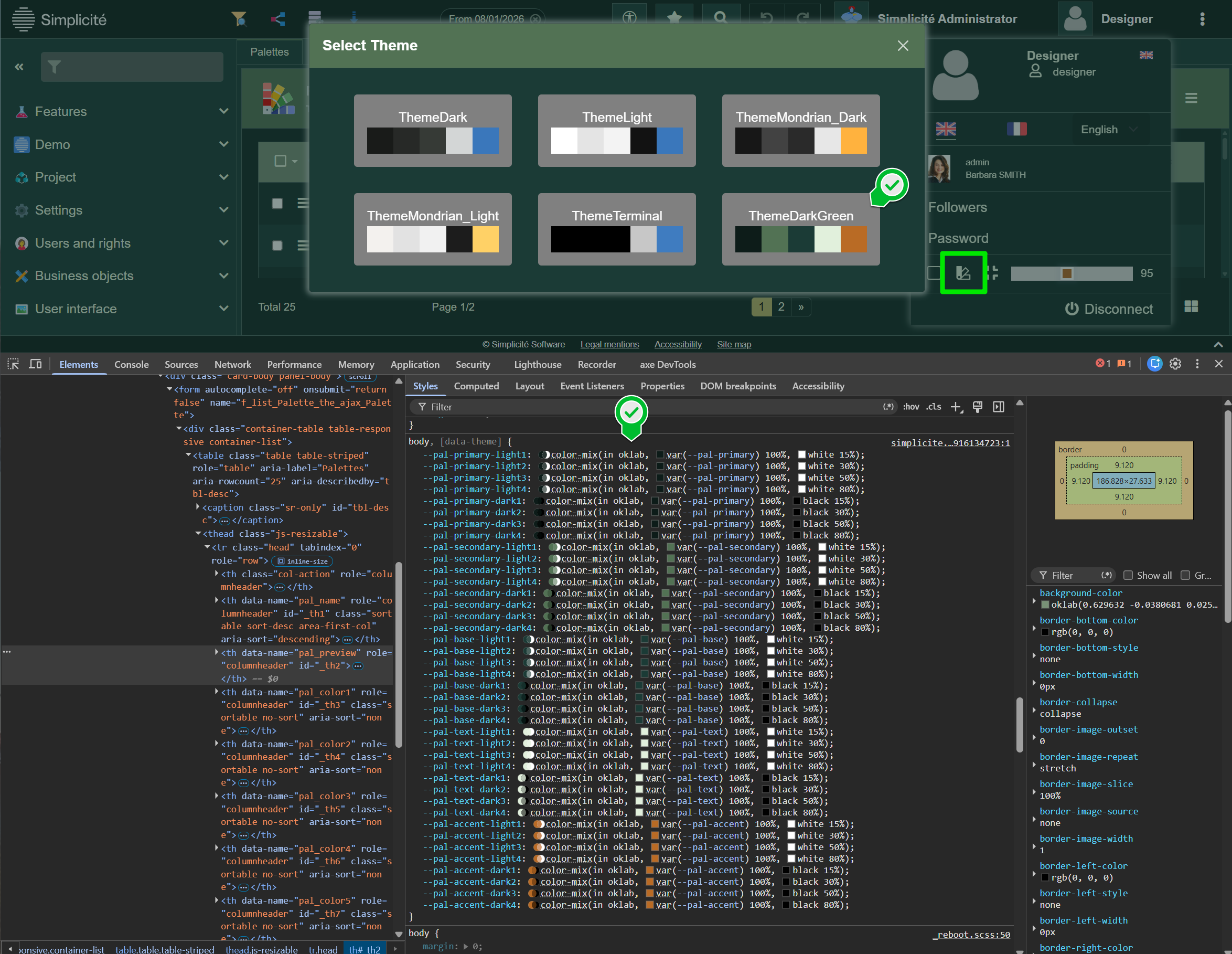Screen dimensions: 1232x954
Task: Click the search magnifier in the header
Action: click(720, 18)
